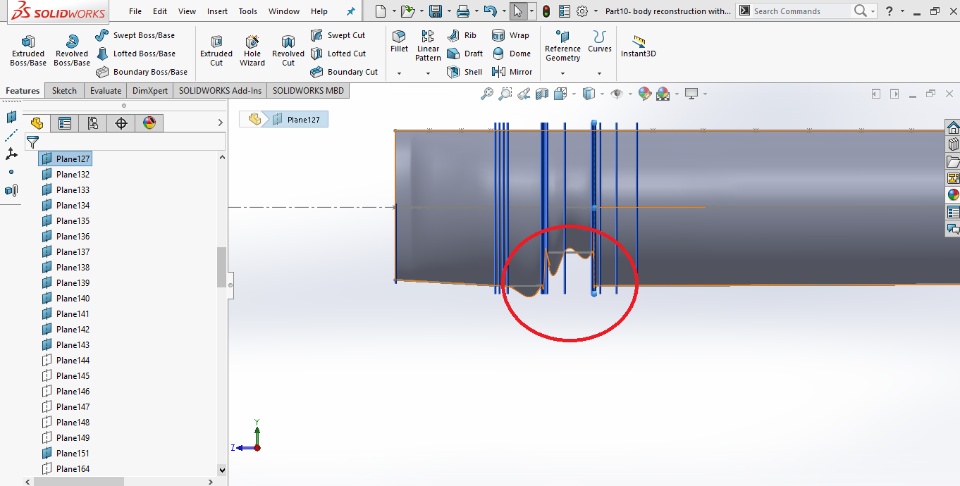Click the Rebuild traffic light icon
The width and height of the screenshot is (960, 486).
point(546,11)
